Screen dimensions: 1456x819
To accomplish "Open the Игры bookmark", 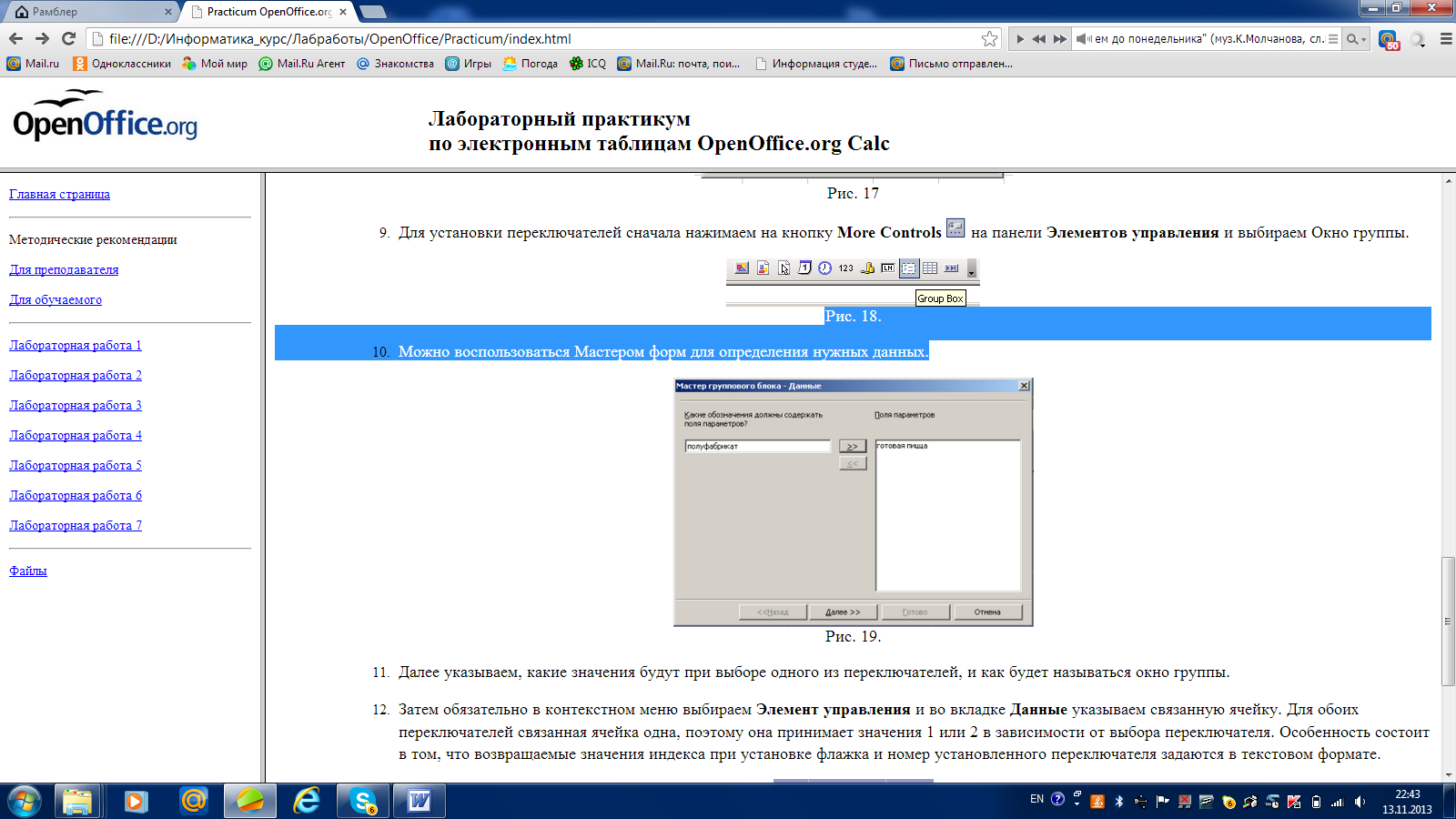I will [x=468, y=64].
